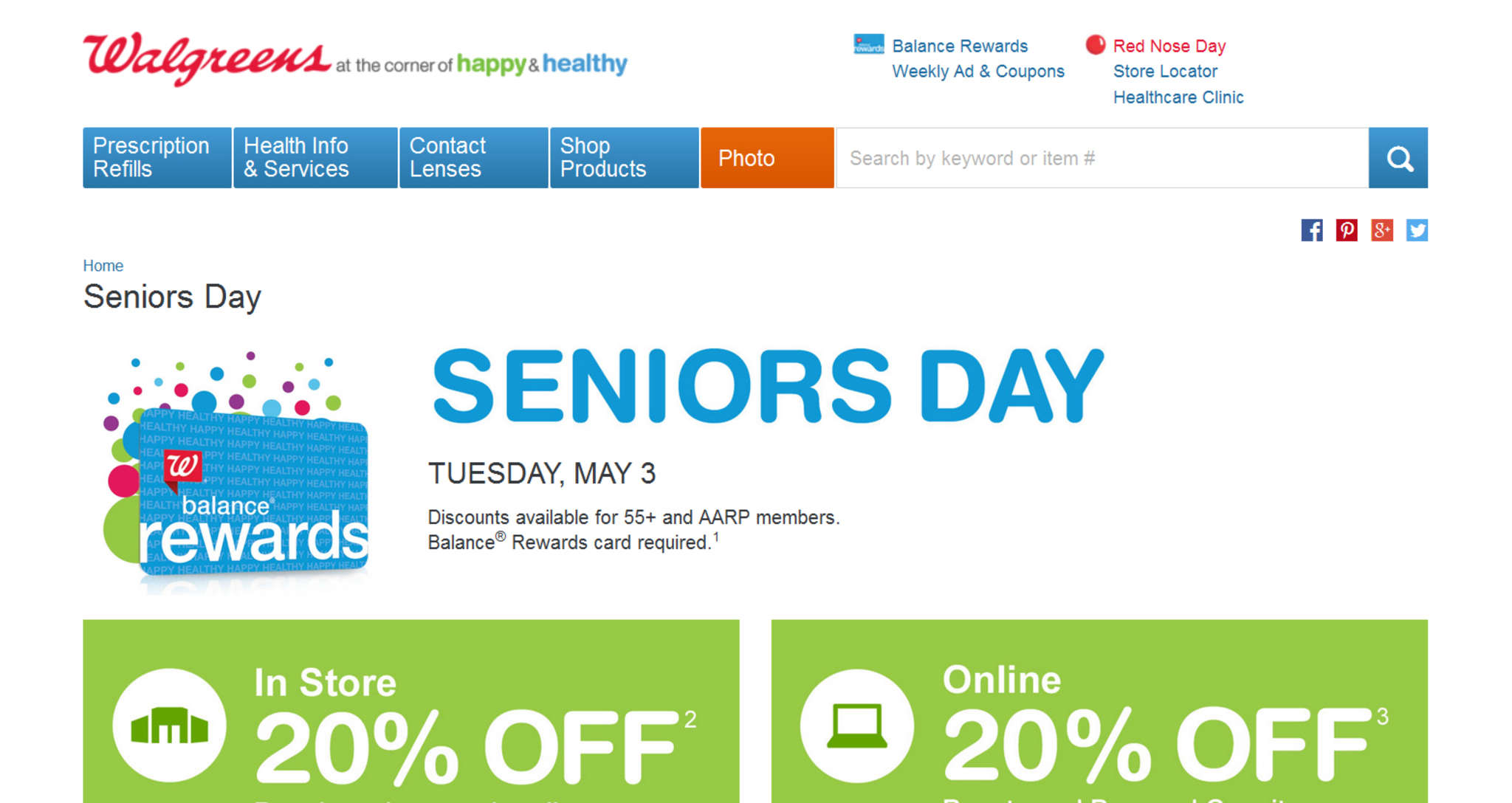Screen dimensions: 1512x803
Task: Click the Home breadcrumb link
Action: (103, 266)
